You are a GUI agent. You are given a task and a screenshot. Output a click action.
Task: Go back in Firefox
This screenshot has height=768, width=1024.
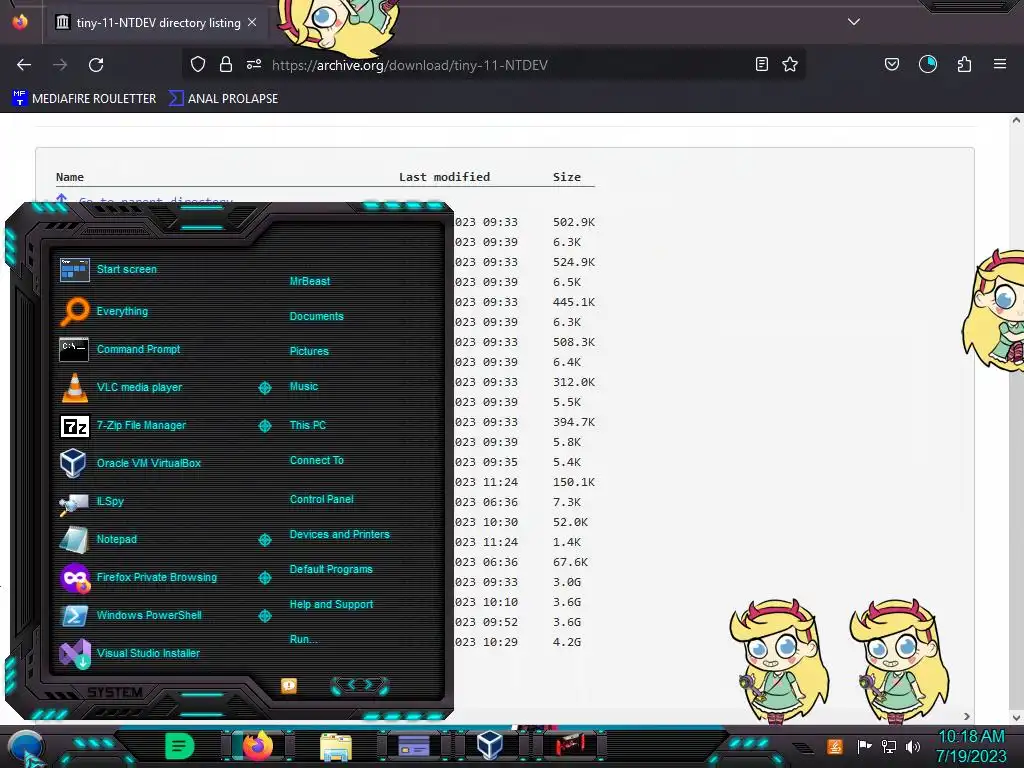tap(24, 65)
